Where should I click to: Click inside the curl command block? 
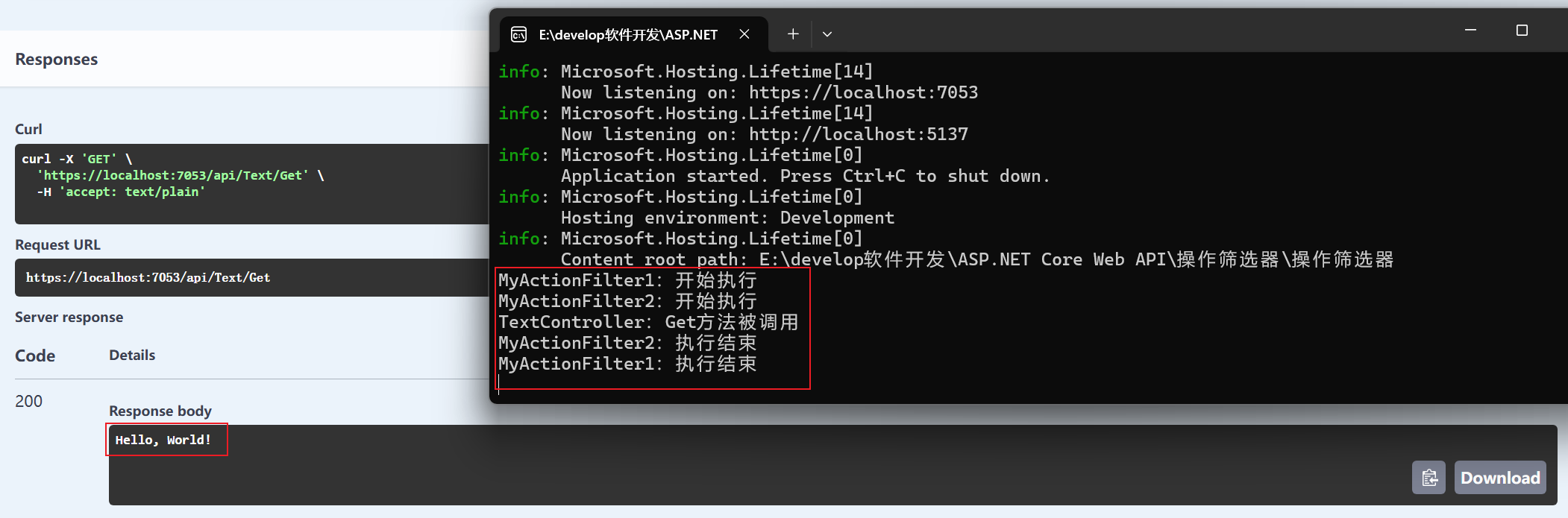tap(251, 184)
